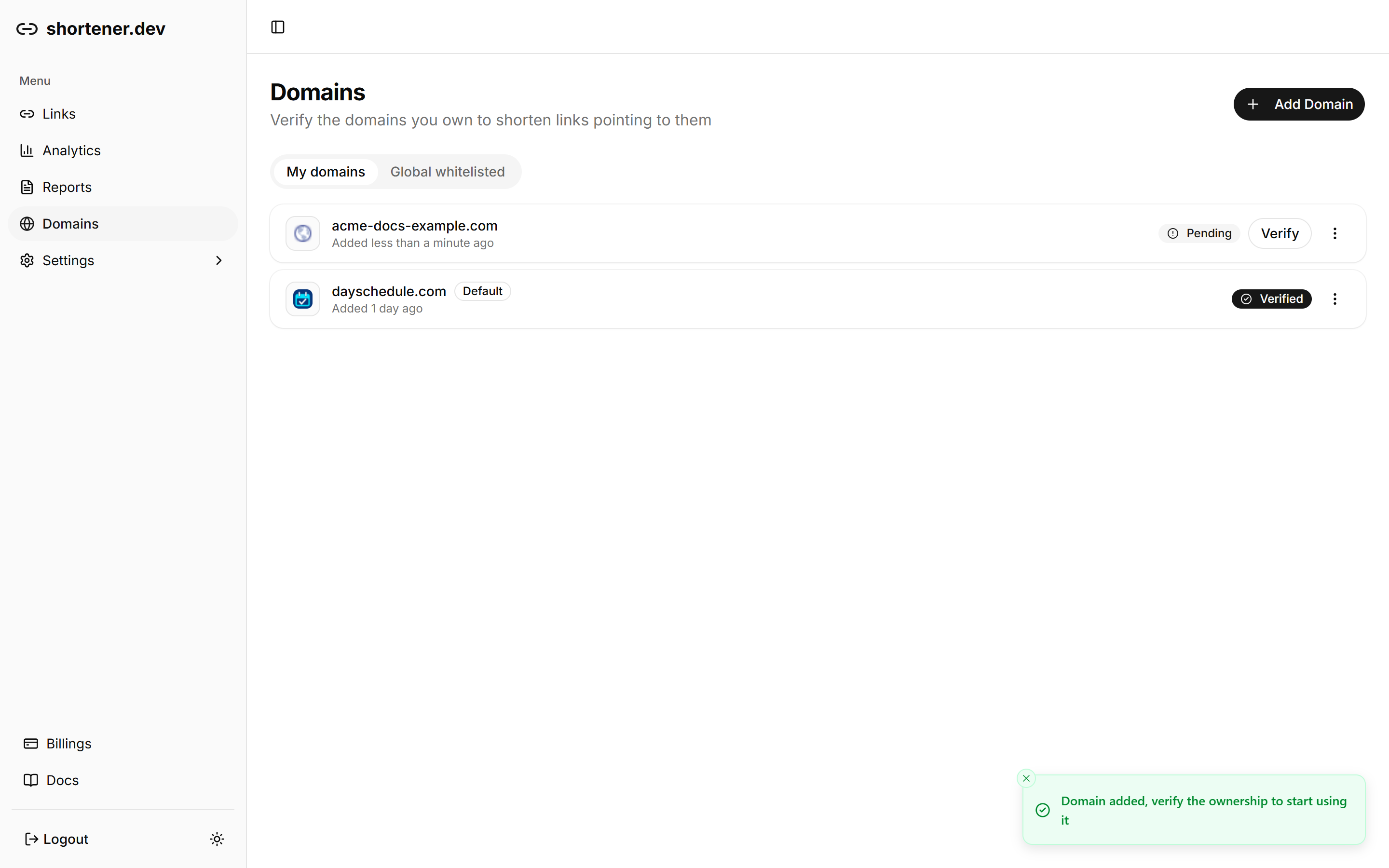Click Logout
Viewport: 1389px width, 868px height.
56,839
